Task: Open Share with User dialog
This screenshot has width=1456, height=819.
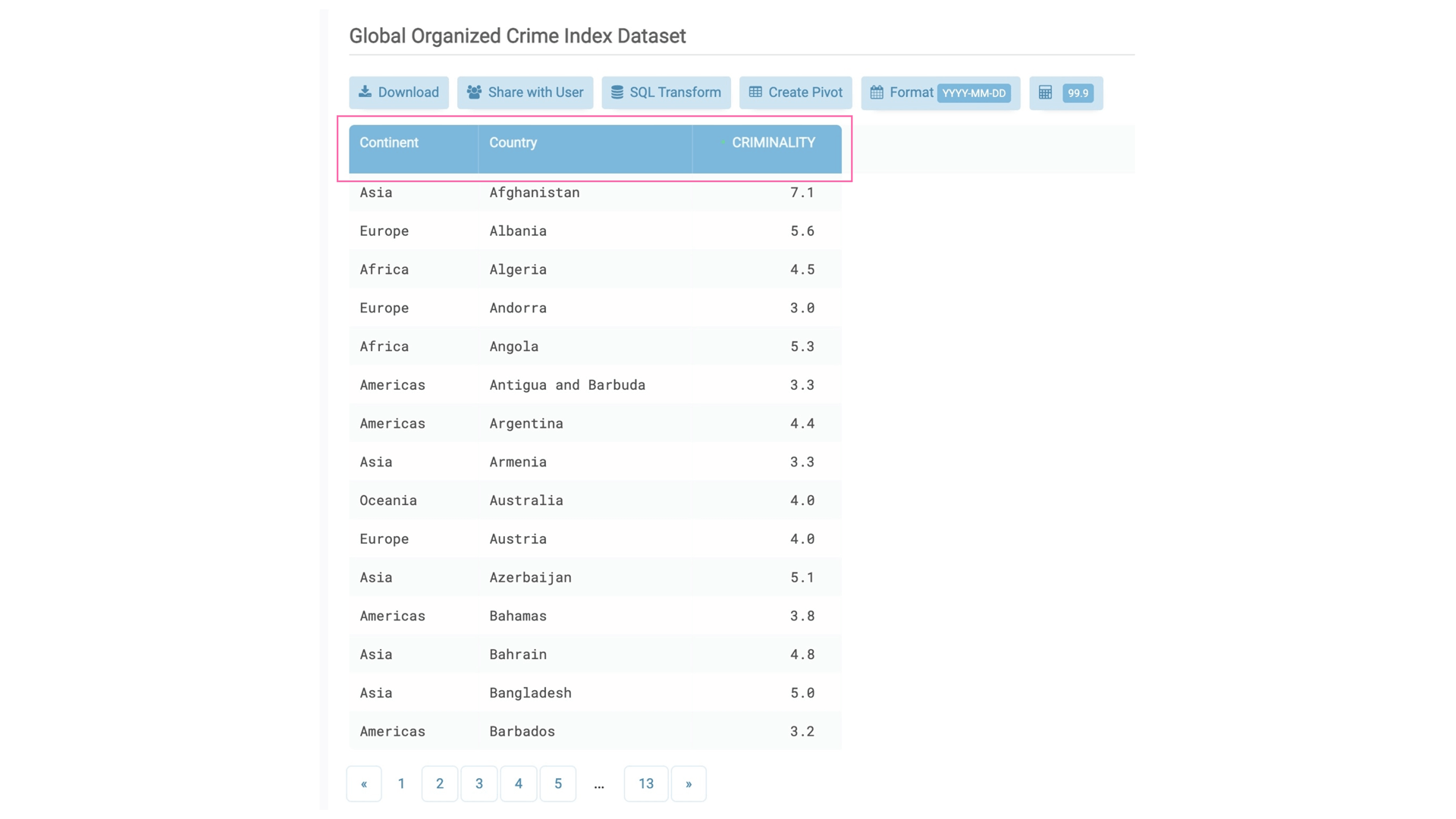Action: pyautogui.click(x=525, y=93)
